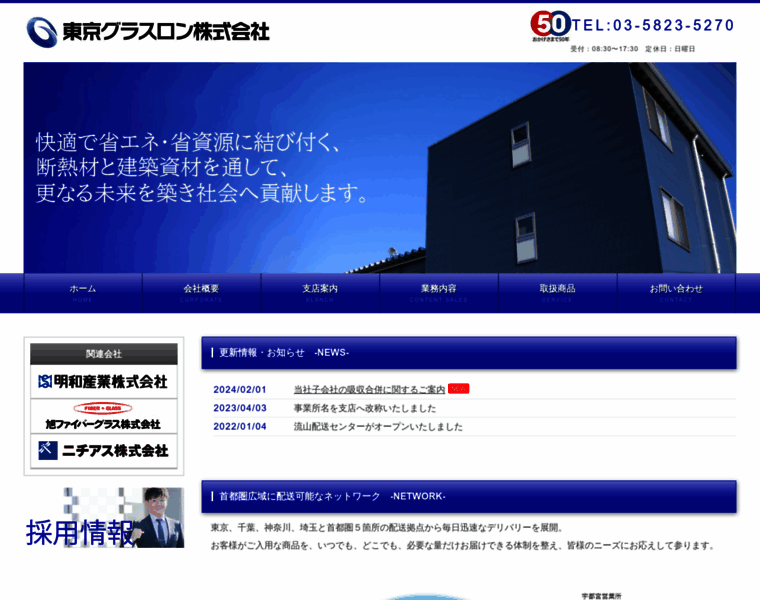Viewport: 760px width, 600px height.
Task: Click the 関連会社 sidebar heading
Action: tap(104, 354)
